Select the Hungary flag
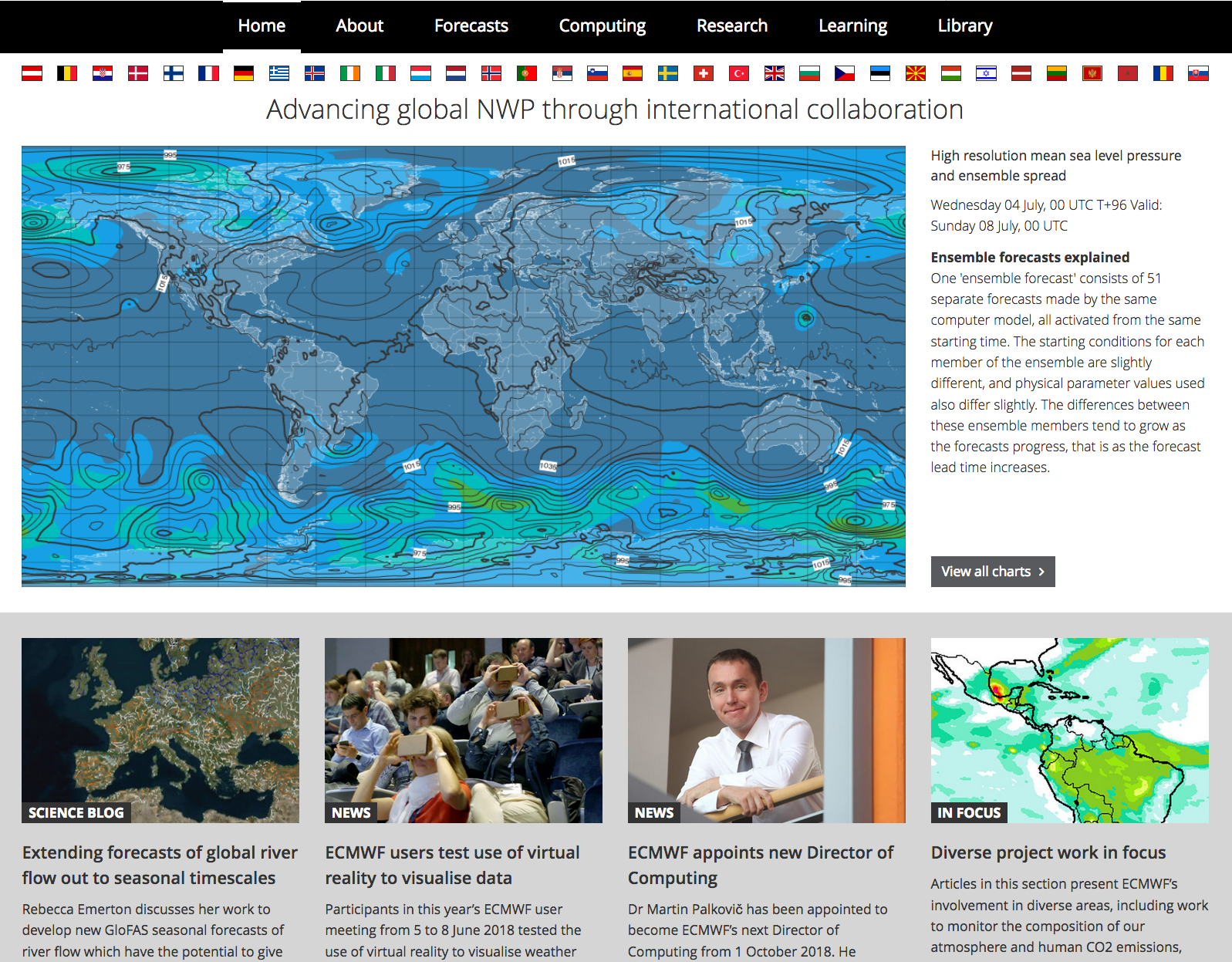The width and height of the screenshot is (1232, 962). point(951,73)
